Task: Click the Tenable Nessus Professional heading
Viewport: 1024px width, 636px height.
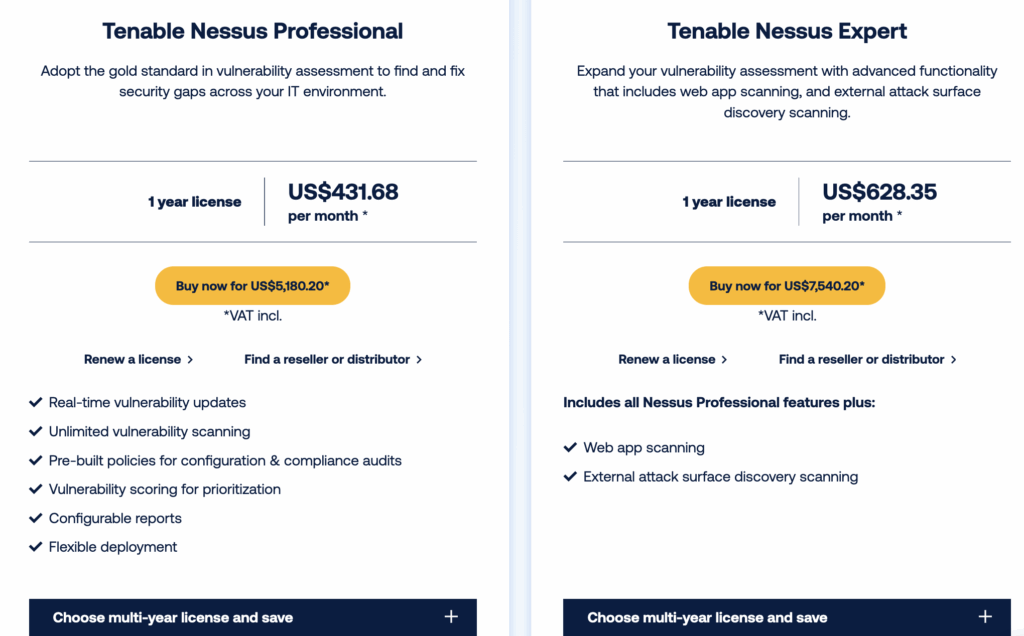Action: (x=252, y=31)
